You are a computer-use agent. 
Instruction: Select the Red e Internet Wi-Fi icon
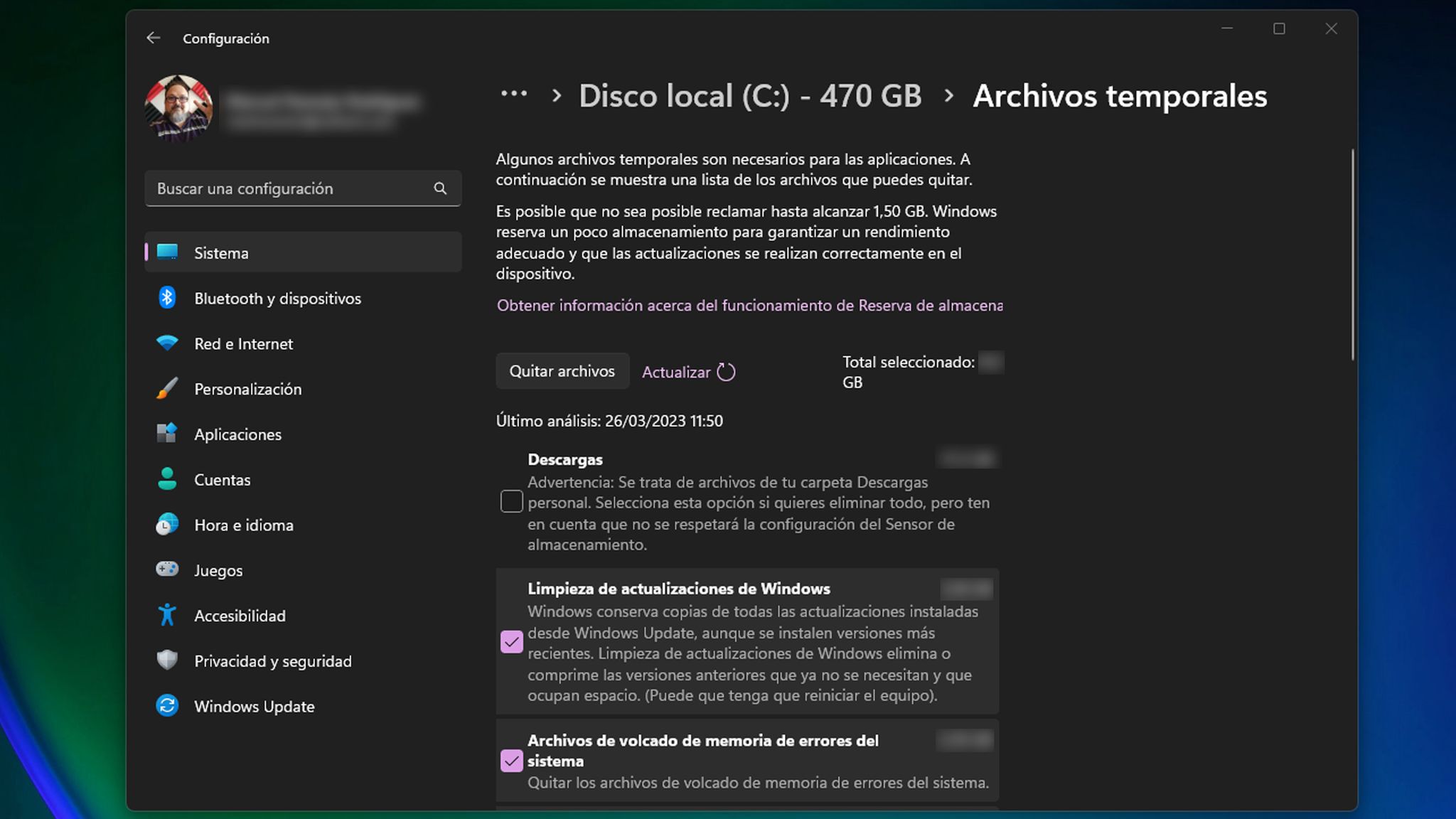click(x=168, y=343)
